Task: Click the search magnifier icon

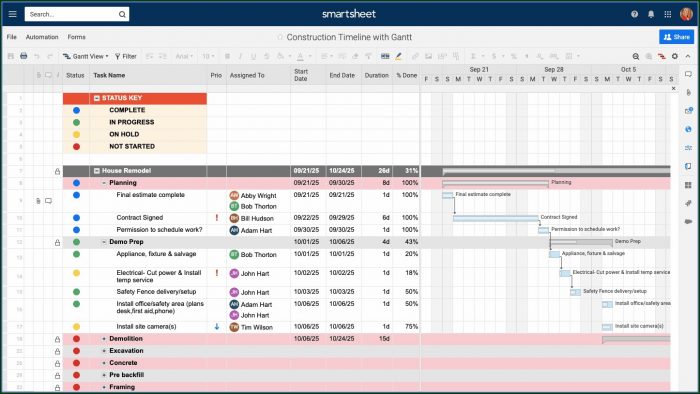Action: (x=122, y=14)
